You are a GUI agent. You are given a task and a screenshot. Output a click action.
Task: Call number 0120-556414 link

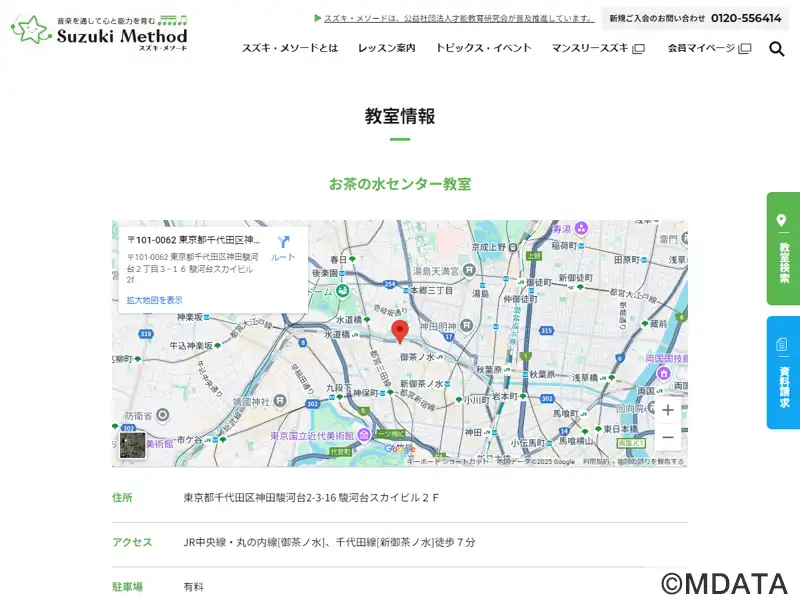point(746,18)
